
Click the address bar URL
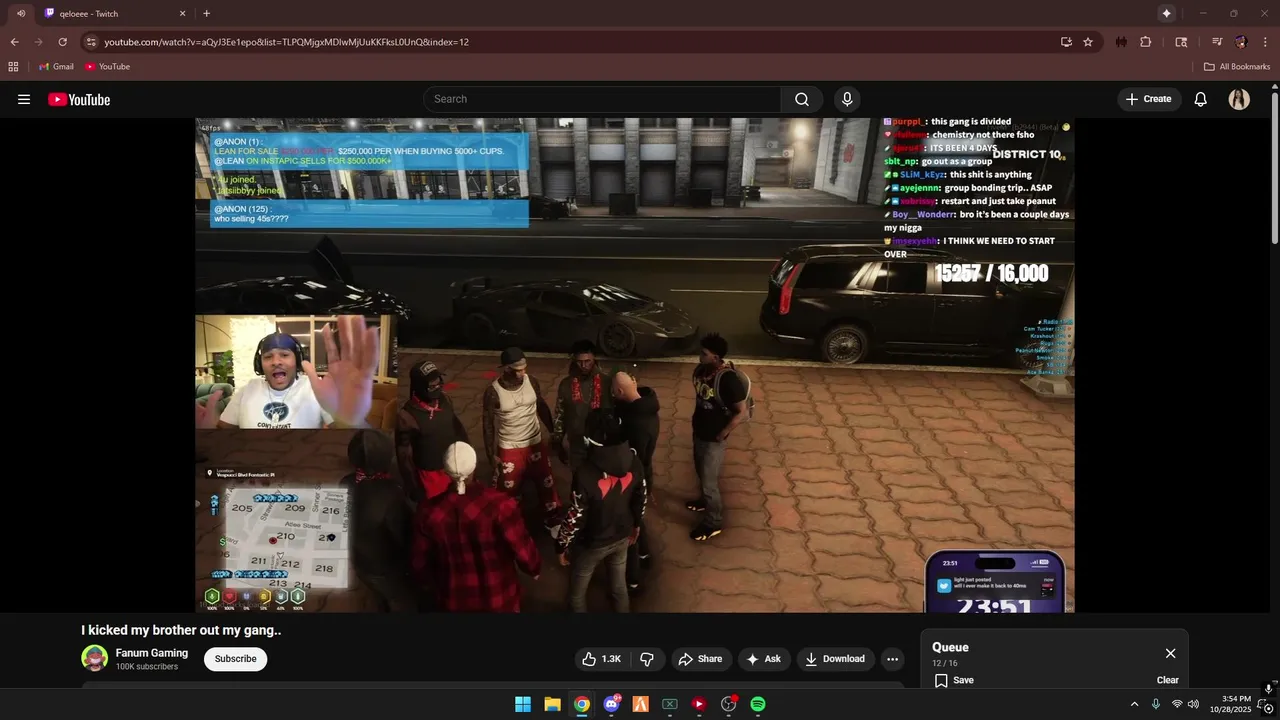click(286, 42)
